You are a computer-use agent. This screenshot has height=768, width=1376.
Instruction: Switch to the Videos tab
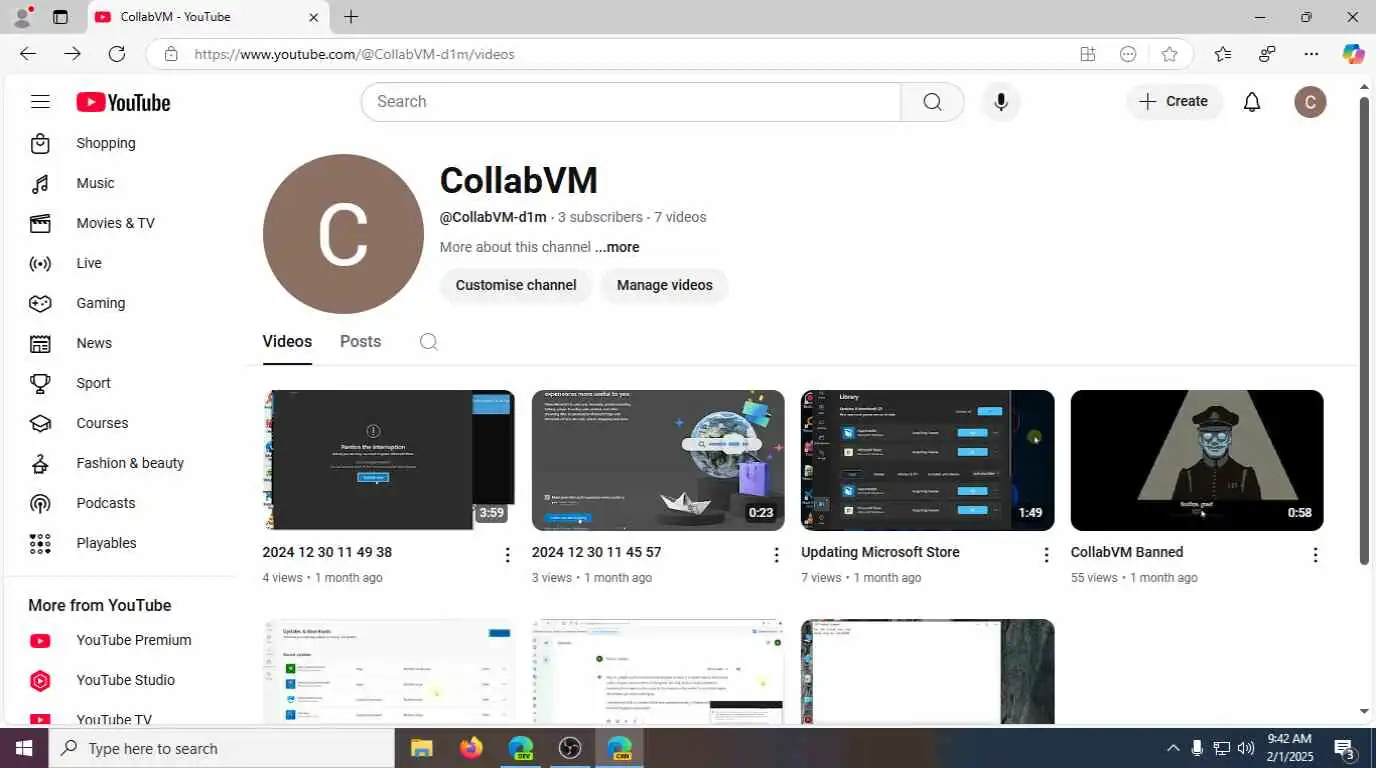(x=287, y=342)
